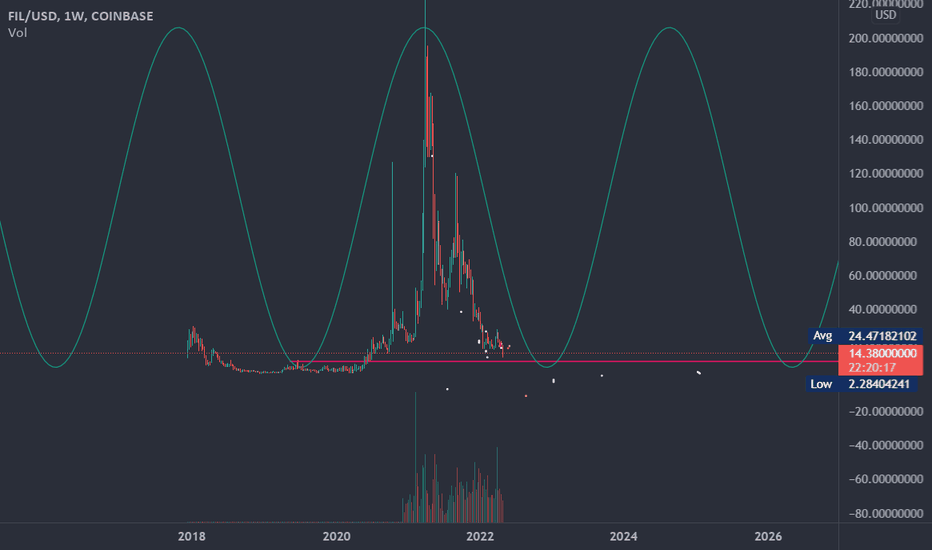Click the 2018 label on time axis
The height and width of the screenshot is (550, 932).
[191, 537]
